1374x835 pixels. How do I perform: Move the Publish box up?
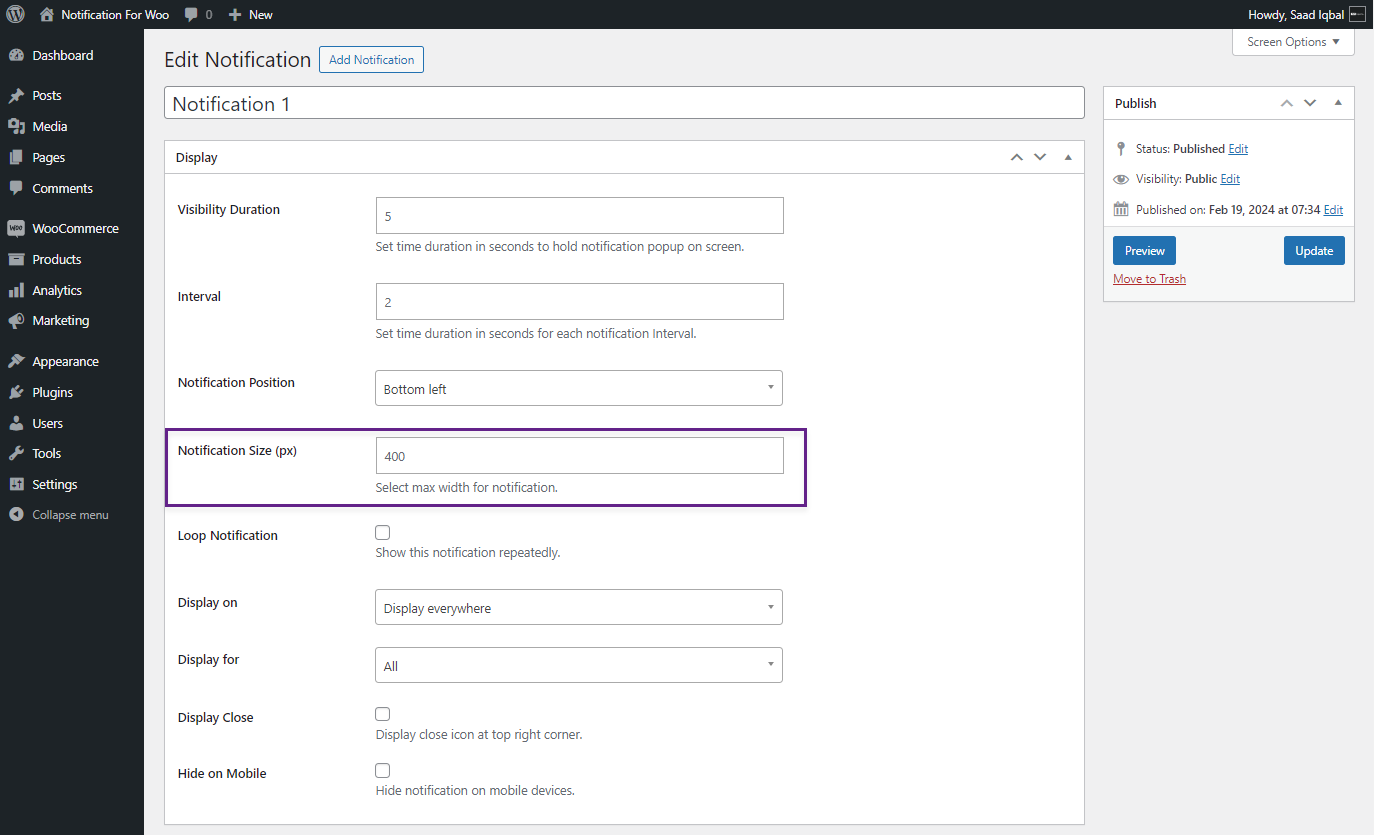coord(1287,103)
